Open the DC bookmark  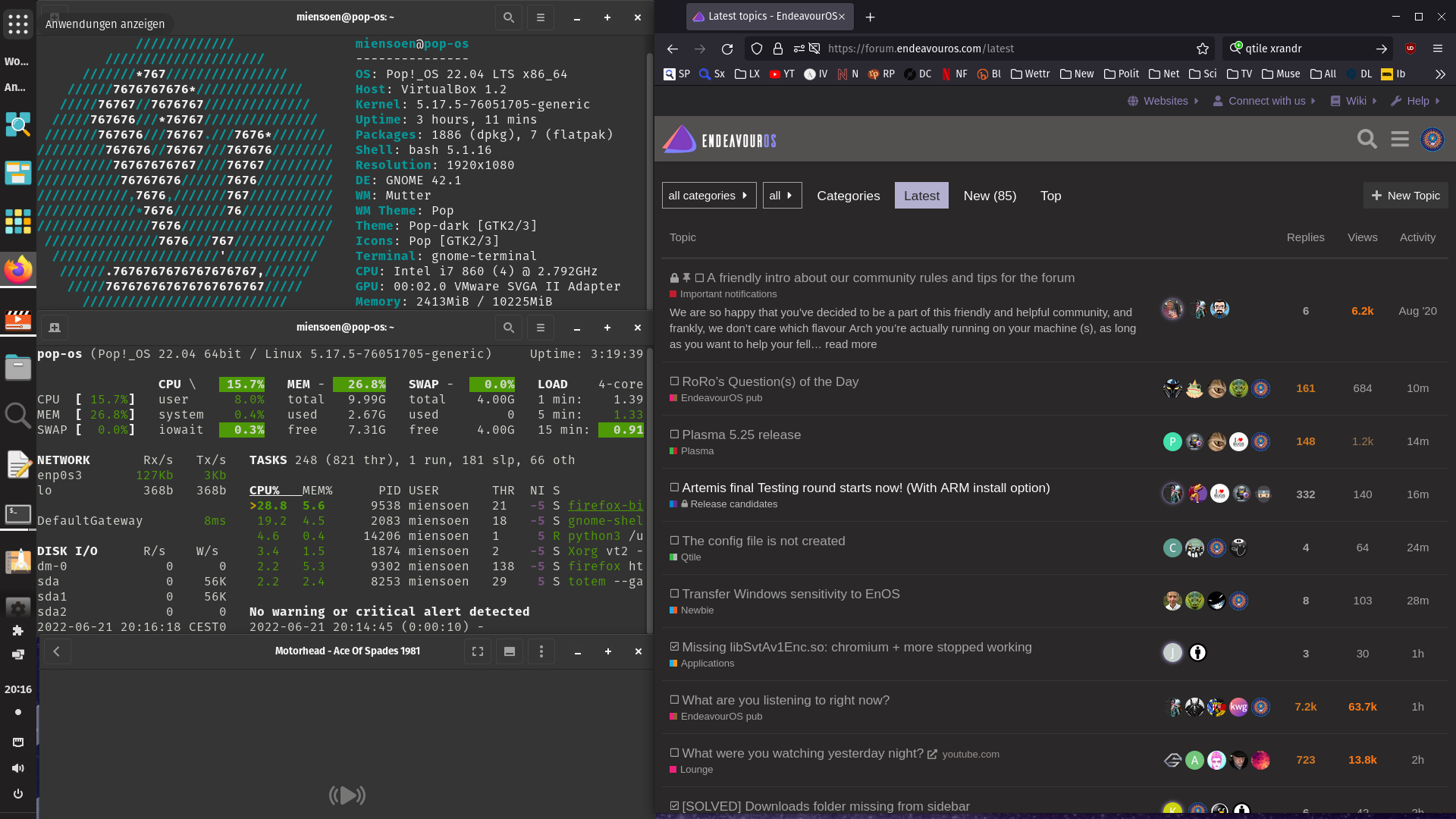pos(918,74)
